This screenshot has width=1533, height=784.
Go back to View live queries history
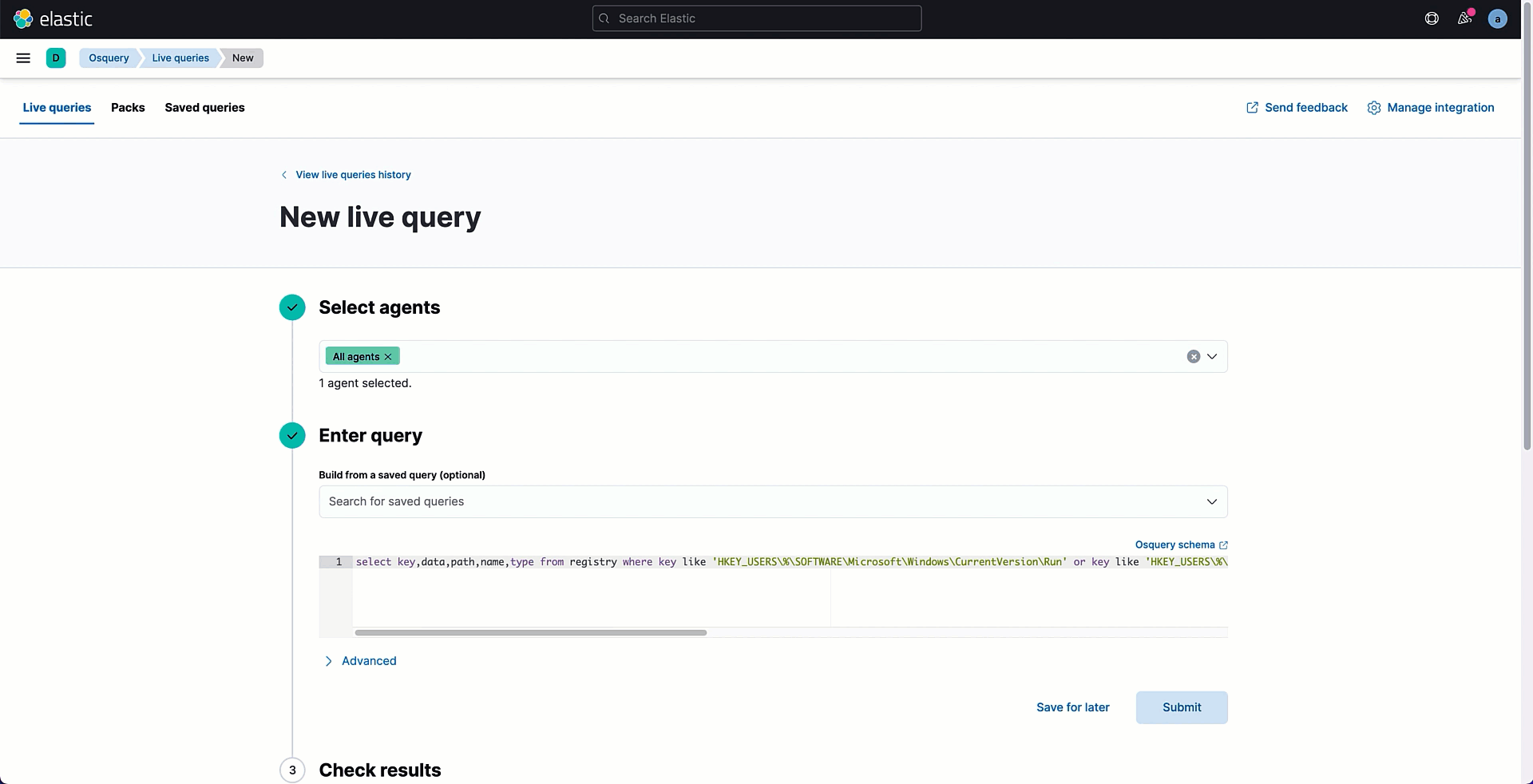(346, 175)
